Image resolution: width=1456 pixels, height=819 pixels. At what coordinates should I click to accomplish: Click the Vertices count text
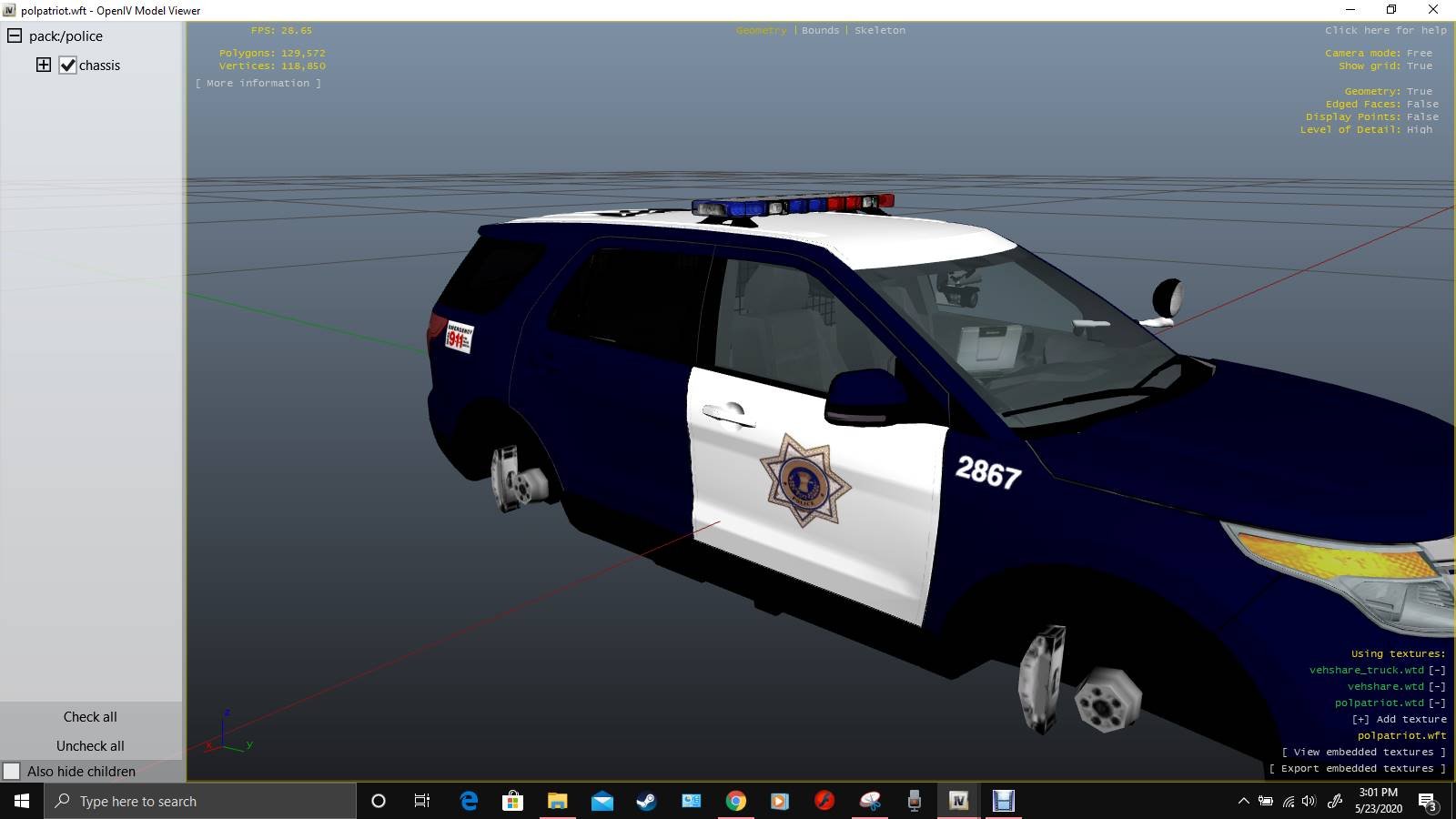(272, 66)
